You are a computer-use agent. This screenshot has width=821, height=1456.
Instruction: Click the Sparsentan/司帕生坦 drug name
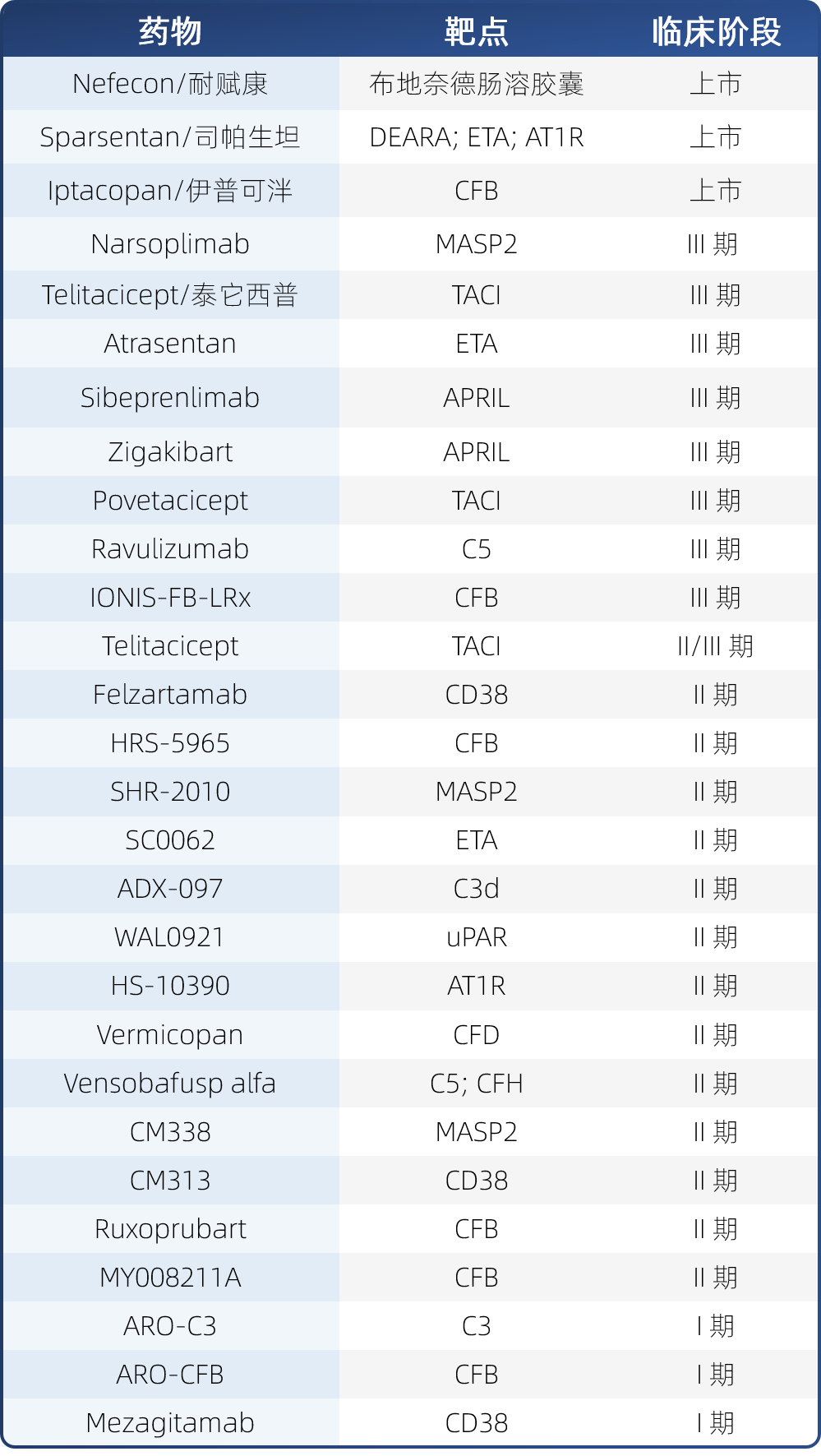pyautogui.click(x=170, y=137)
